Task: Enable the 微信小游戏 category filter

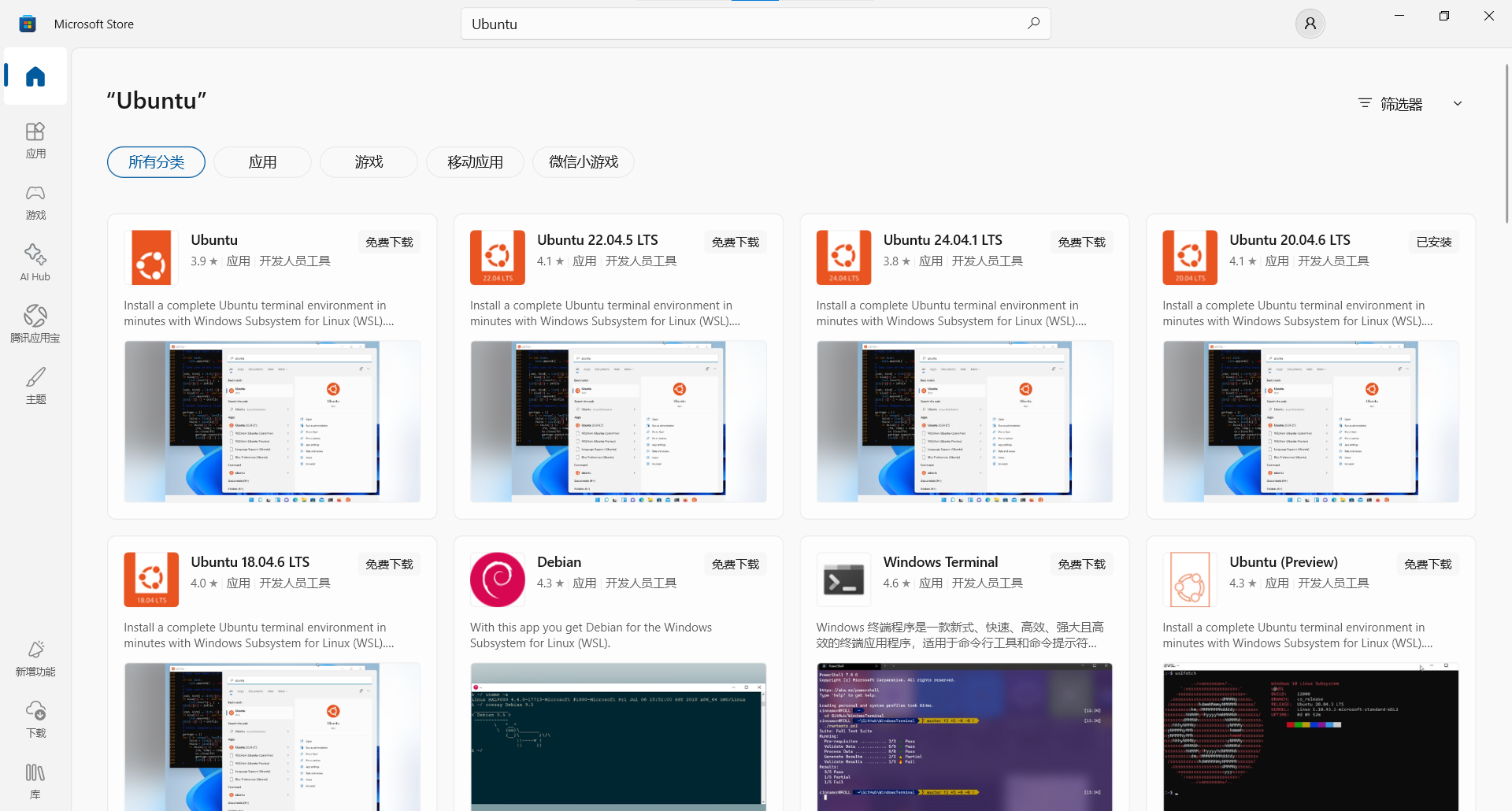Action: pyautogui.click(x=583, y=162)
